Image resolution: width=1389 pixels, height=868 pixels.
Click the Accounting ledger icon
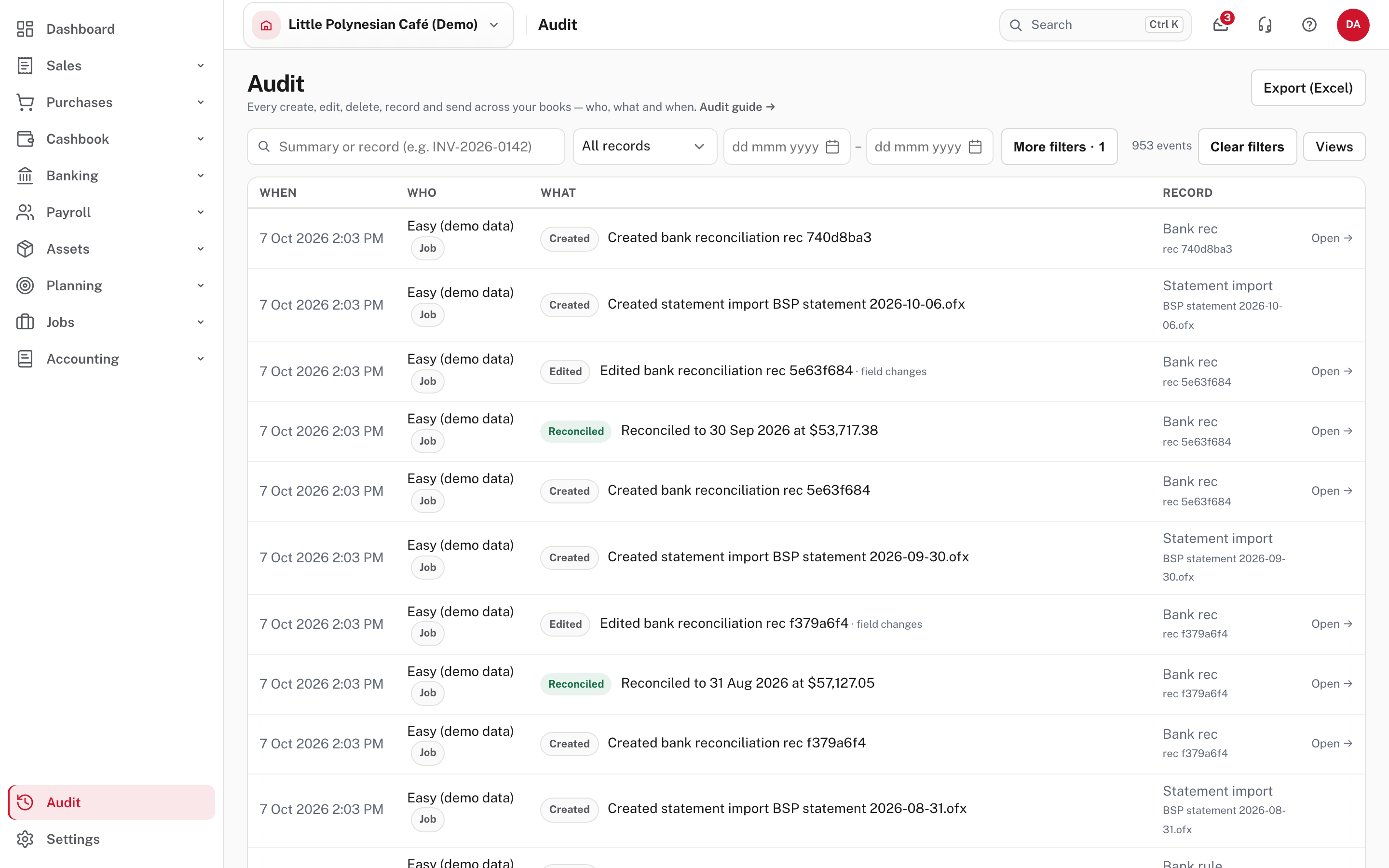point(25,359)
